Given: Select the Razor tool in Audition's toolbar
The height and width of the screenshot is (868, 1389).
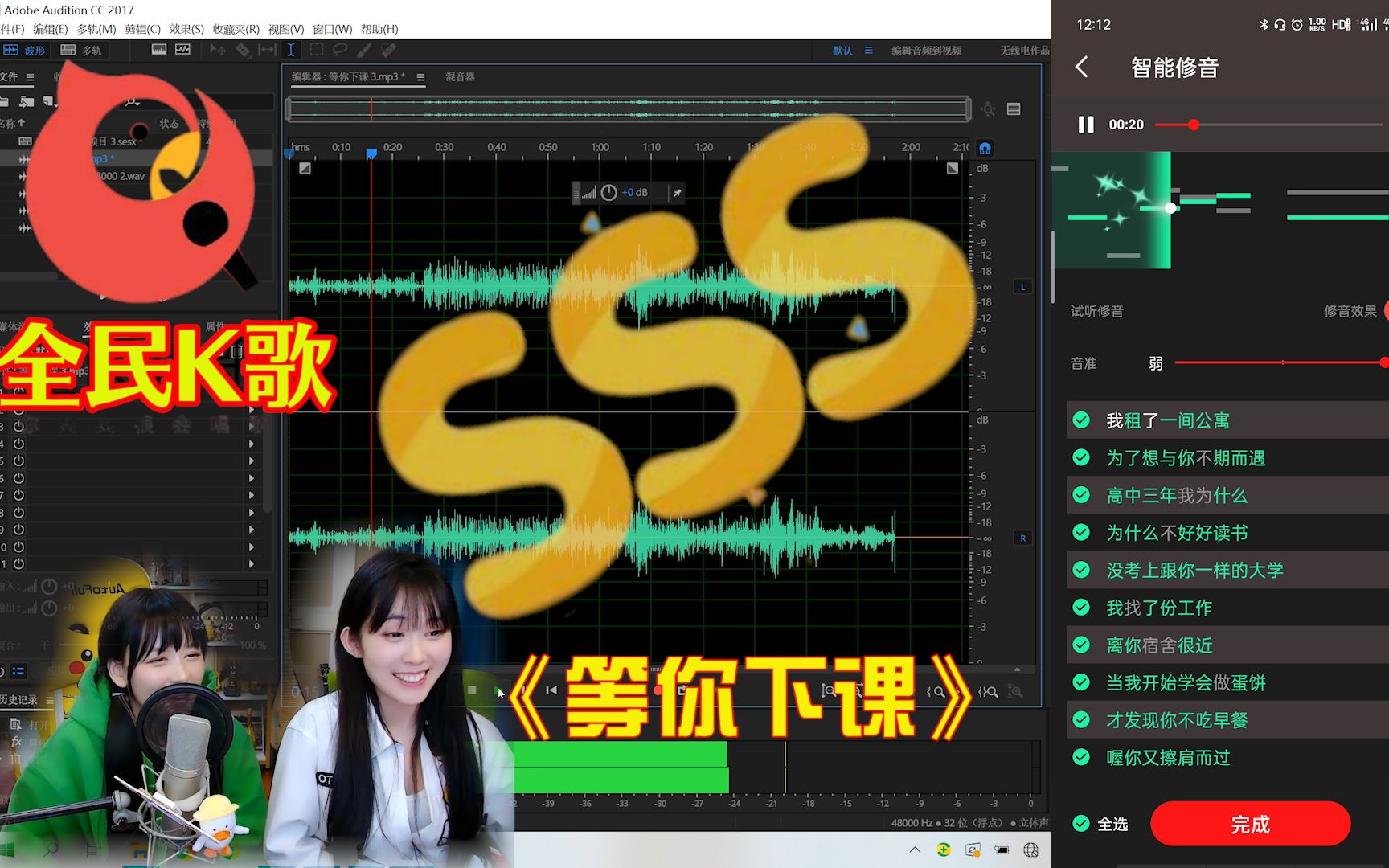Looking at the screenshot, I should 243,50.
